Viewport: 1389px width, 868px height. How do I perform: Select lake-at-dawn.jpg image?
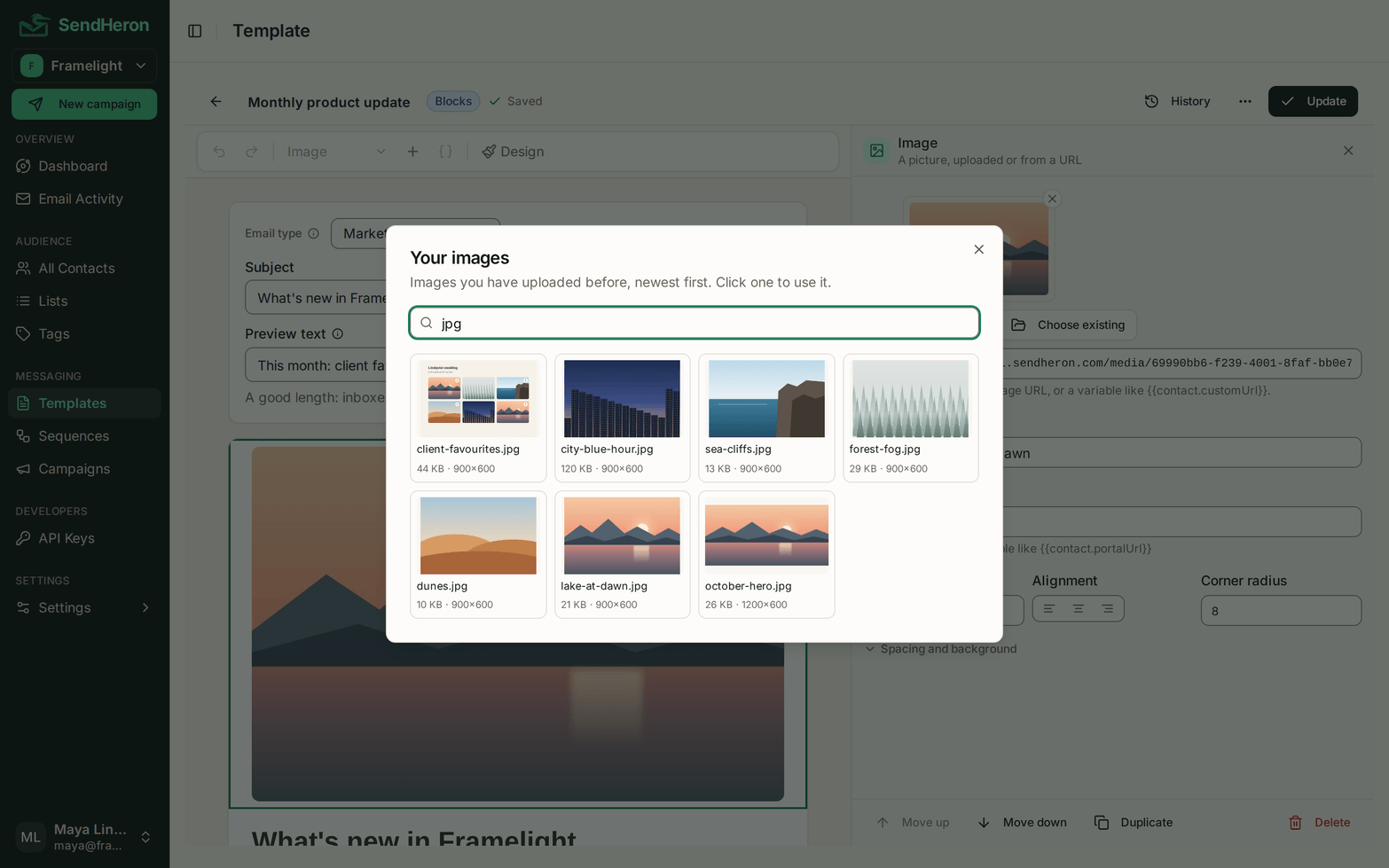coord(622,554)
